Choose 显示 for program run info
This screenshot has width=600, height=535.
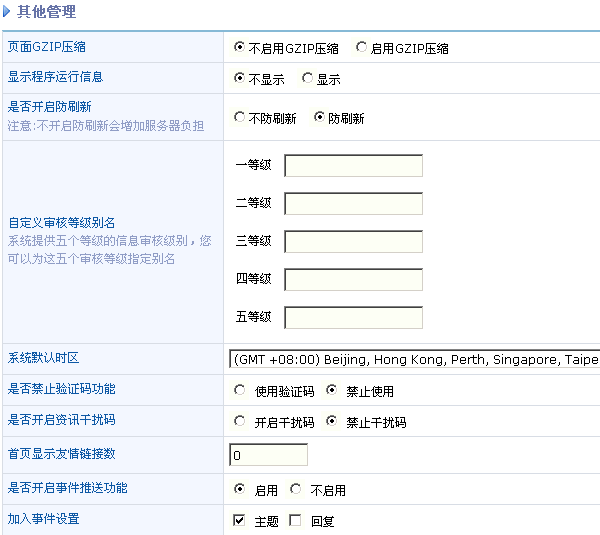pyautogui.click(x=307, y=78)
